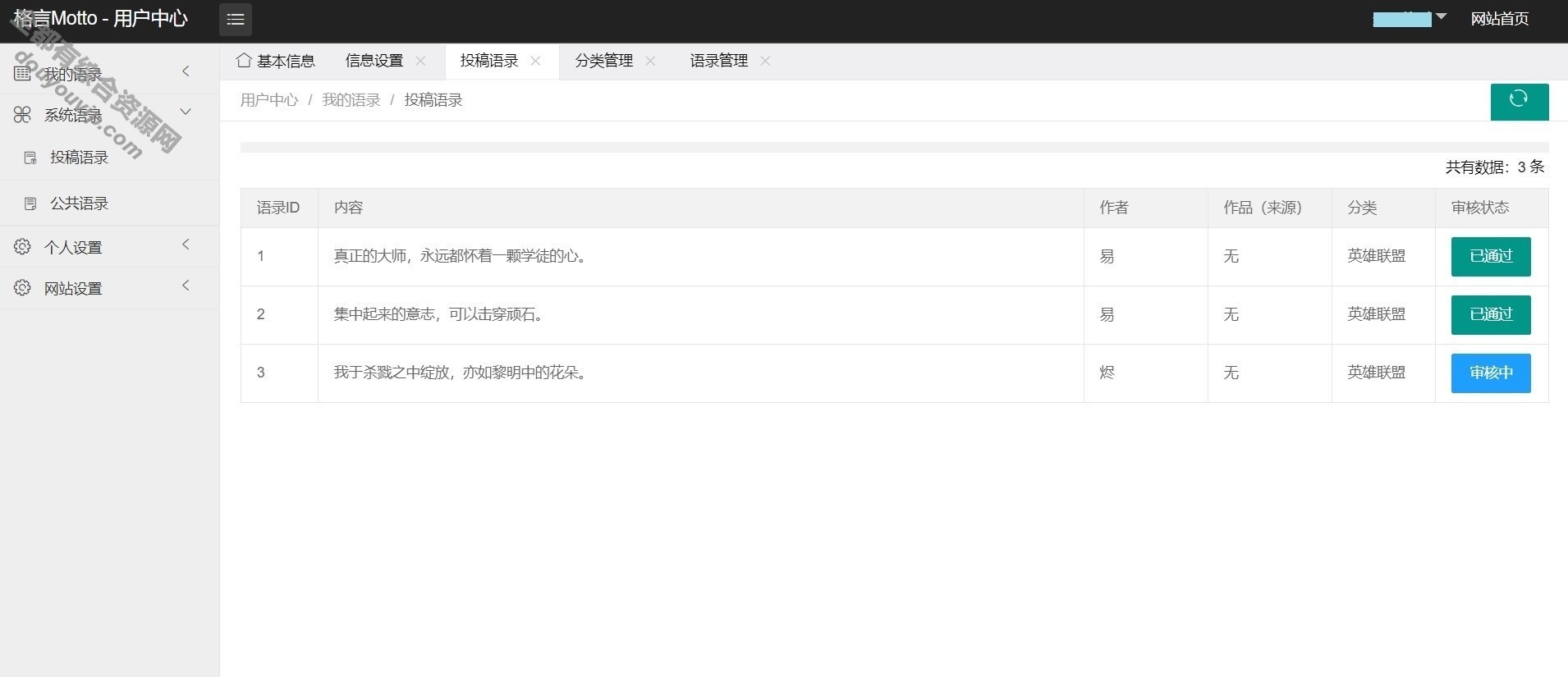This screenshot has width=1568, height=677.
Task: Click 审核中 button for quote ID 3
Action: pos(1491,373)
